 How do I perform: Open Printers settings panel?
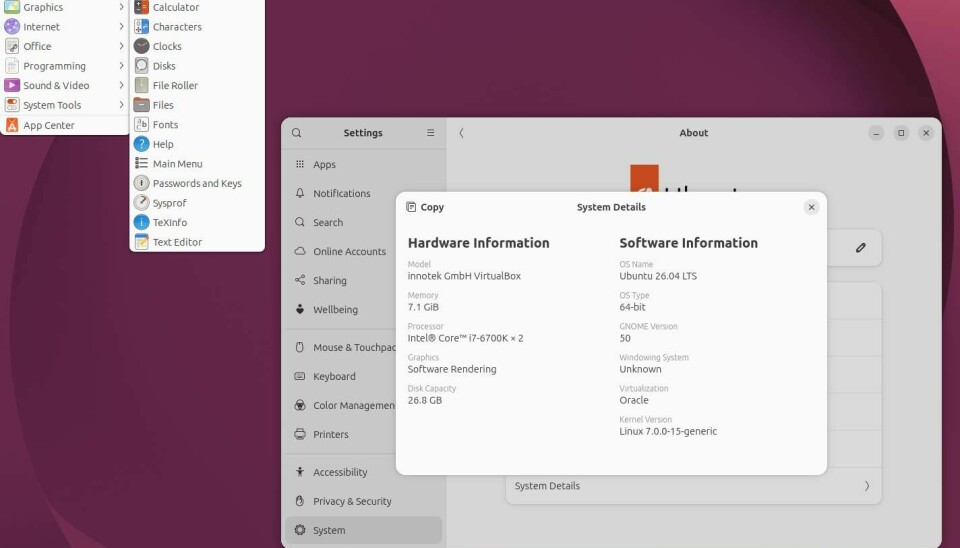pos(340,434)
